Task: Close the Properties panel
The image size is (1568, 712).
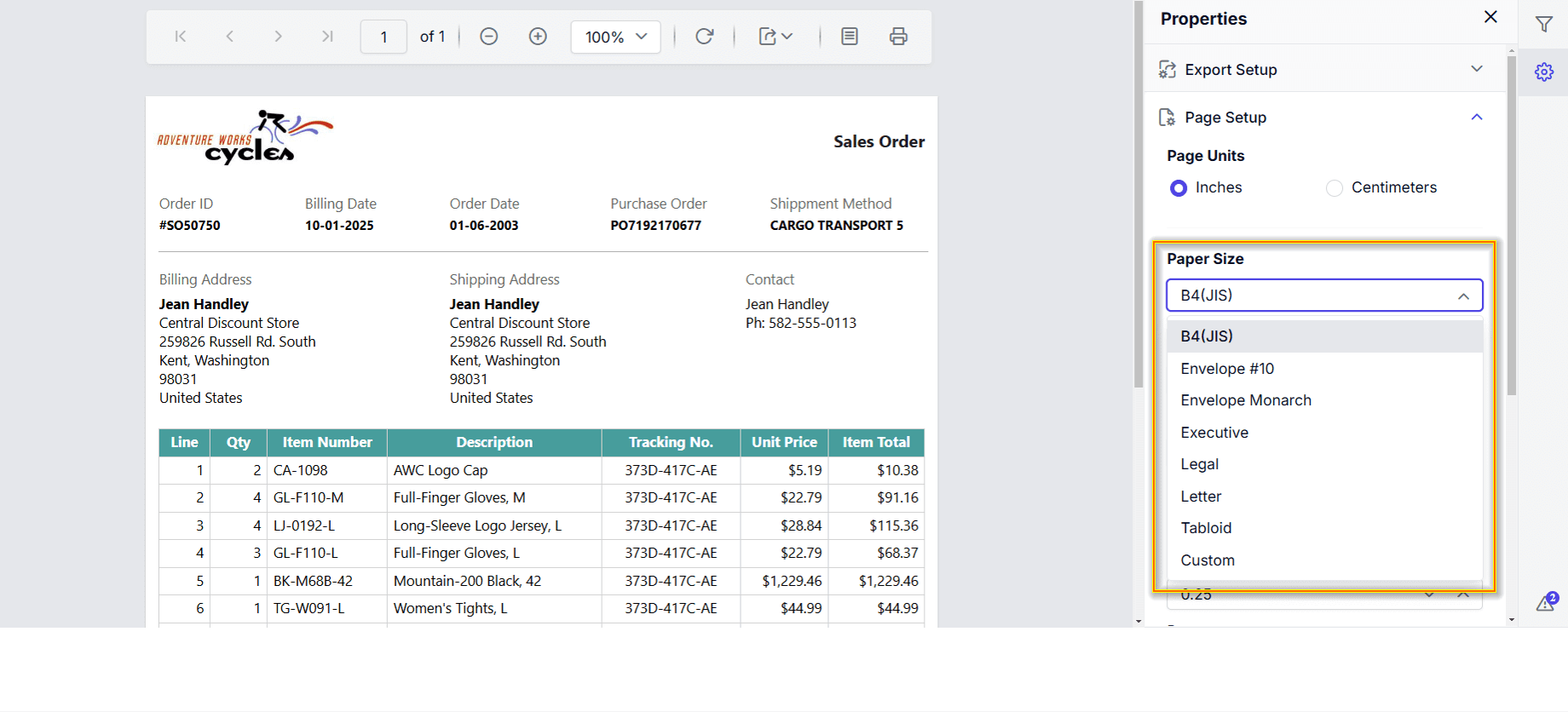Action: [x=1490, y=17]
